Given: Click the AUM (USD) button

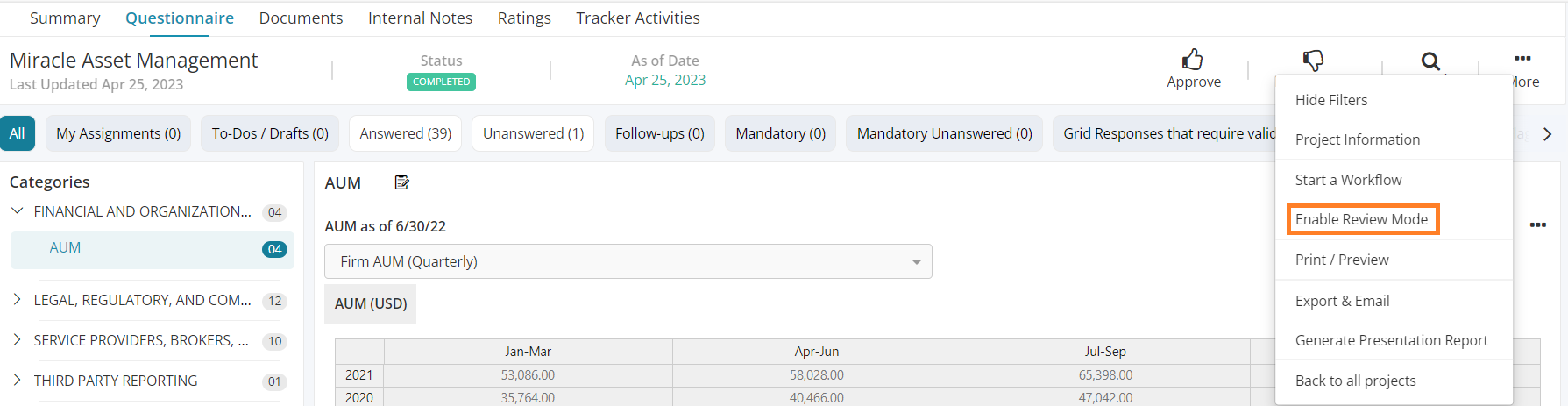Looking at the screenshot, I should (371, 303).
